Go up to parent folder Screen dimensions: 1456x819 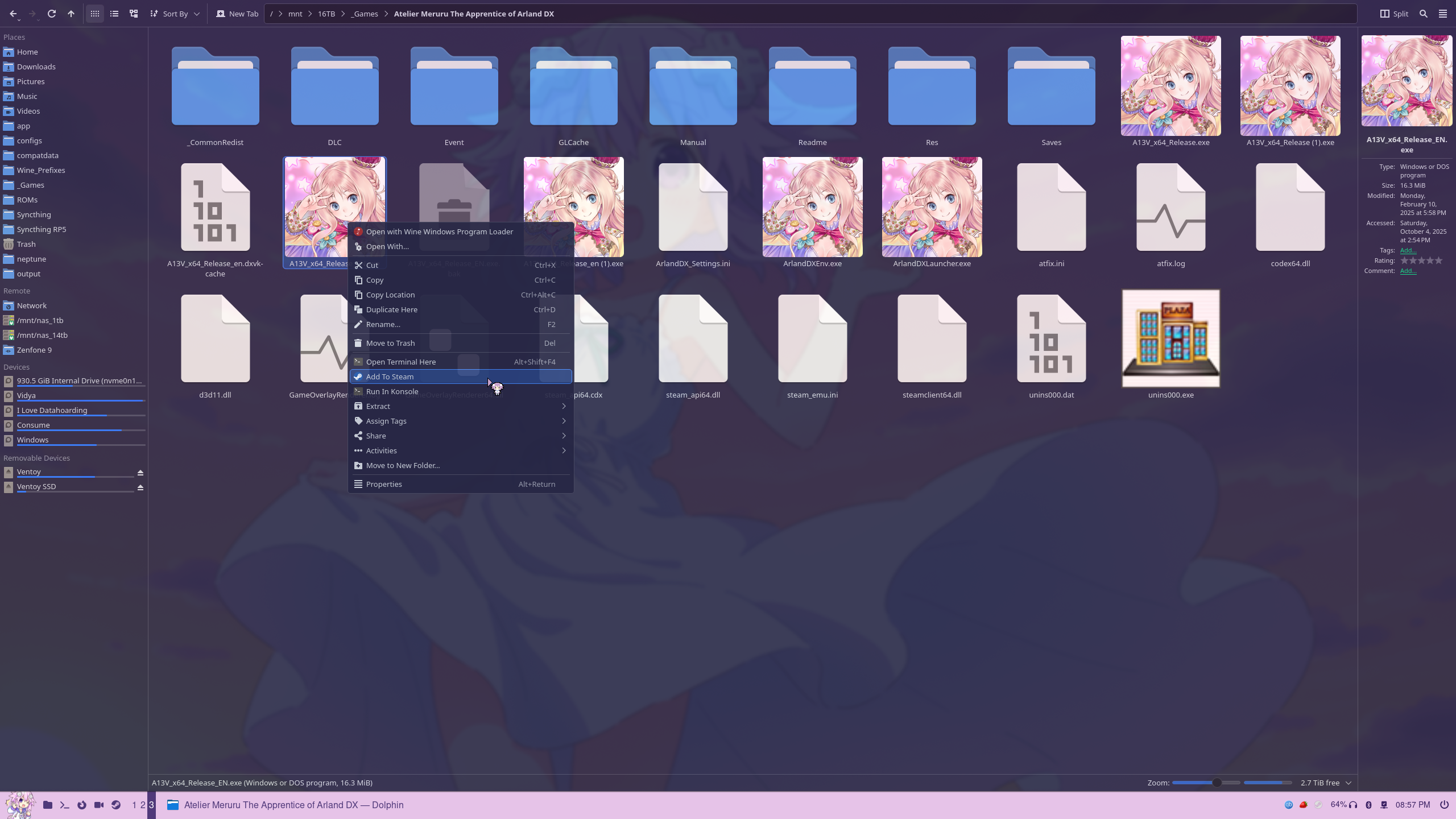pyautogui.click(x=71, y=14)
